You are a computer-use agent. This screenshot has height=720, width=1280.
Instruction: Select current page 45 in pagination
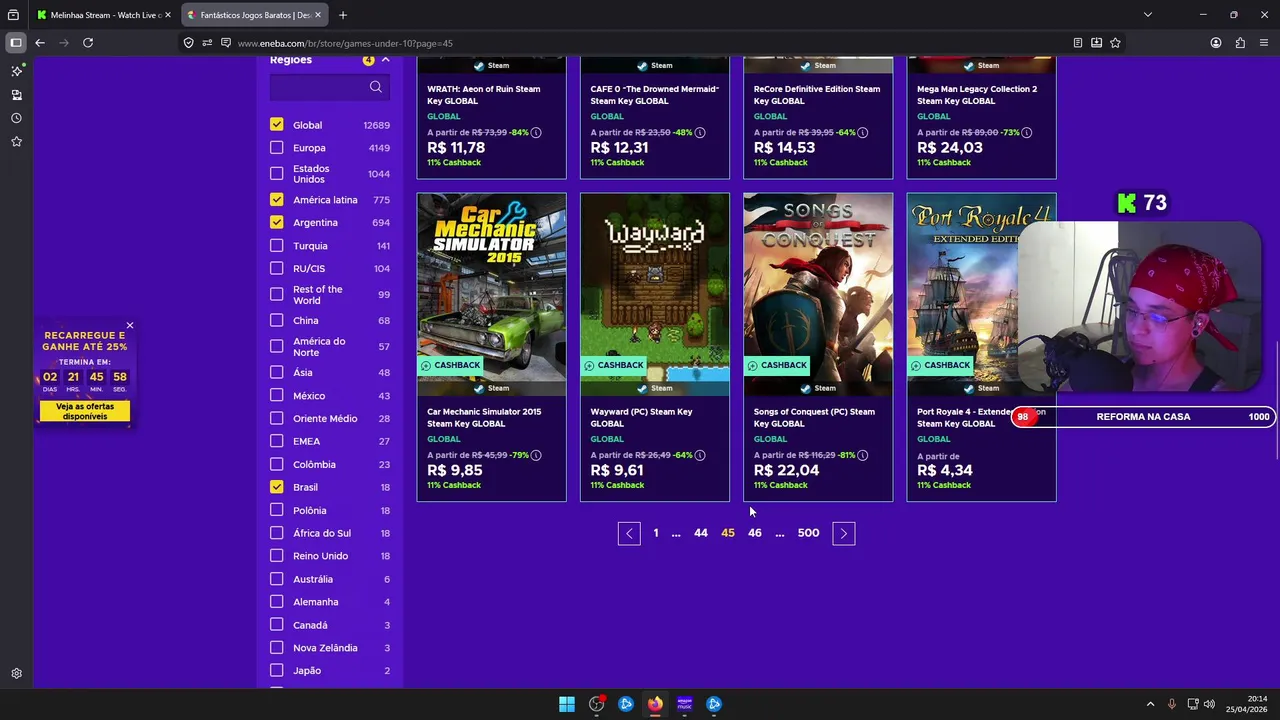click(728, 533)
